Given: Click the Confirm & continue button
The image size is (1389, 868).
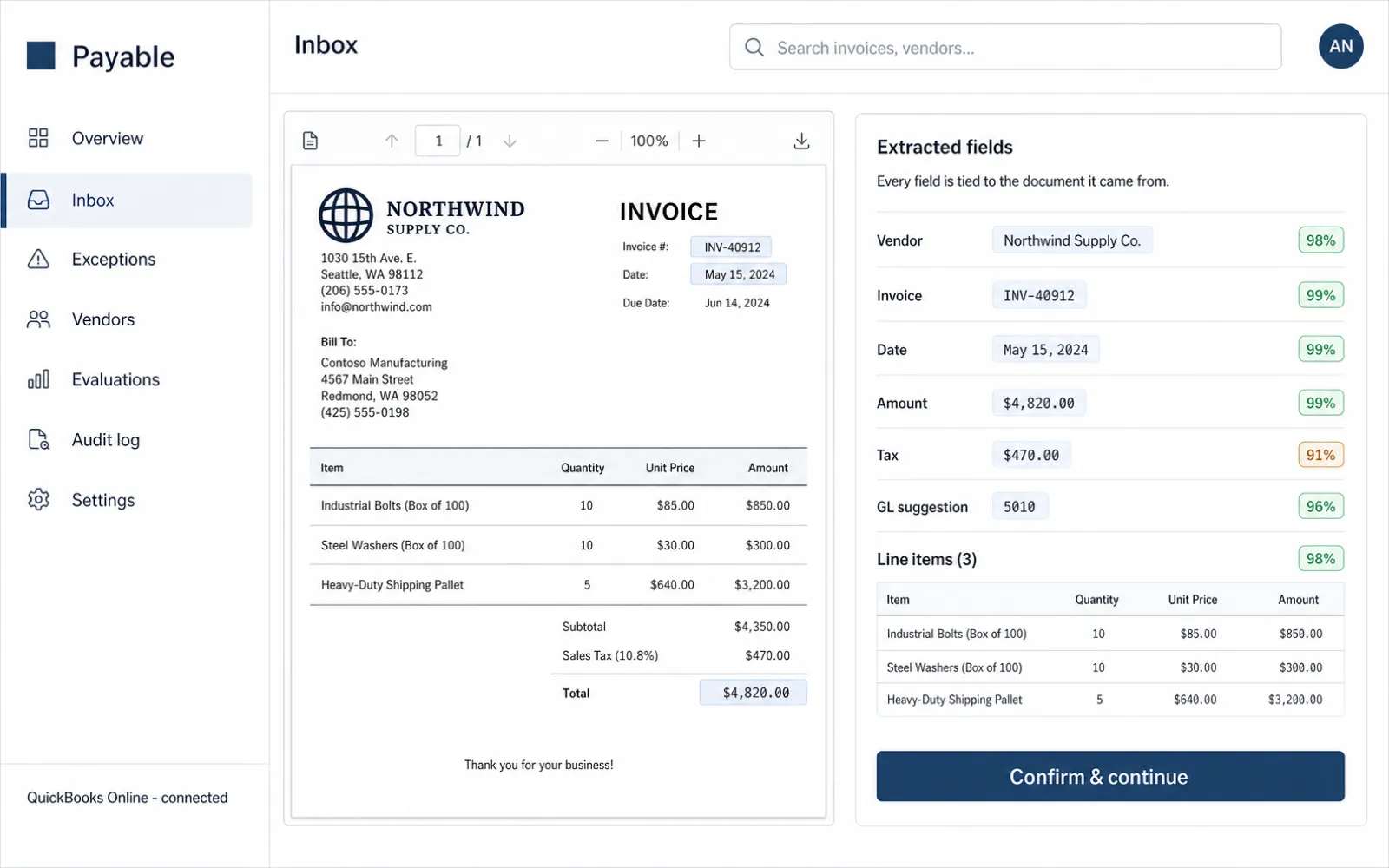Looking at the screenshot, I should [x=1110, y=776].
